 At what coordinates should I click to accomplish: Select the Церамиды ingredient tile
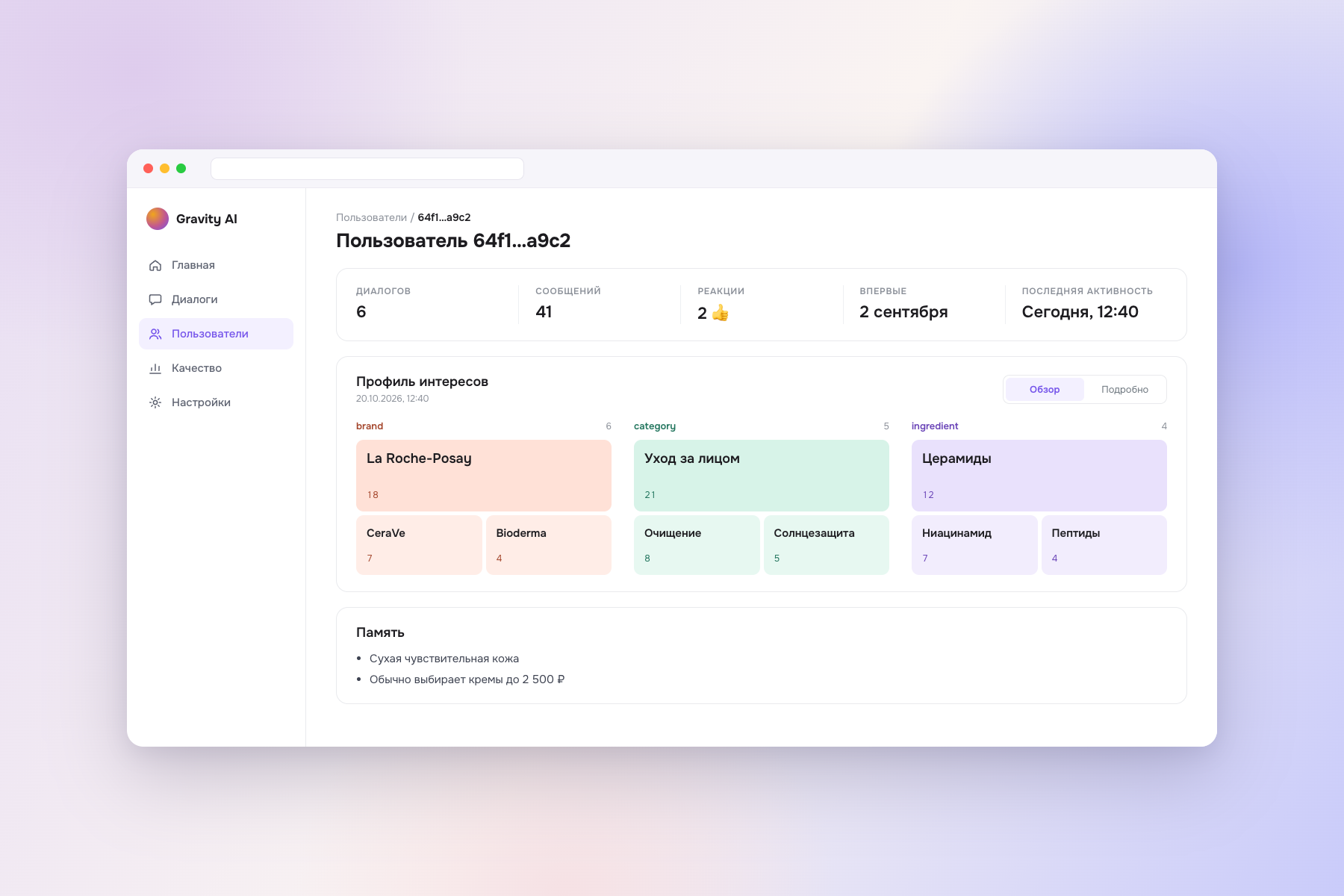click(x=1039, y=476)
